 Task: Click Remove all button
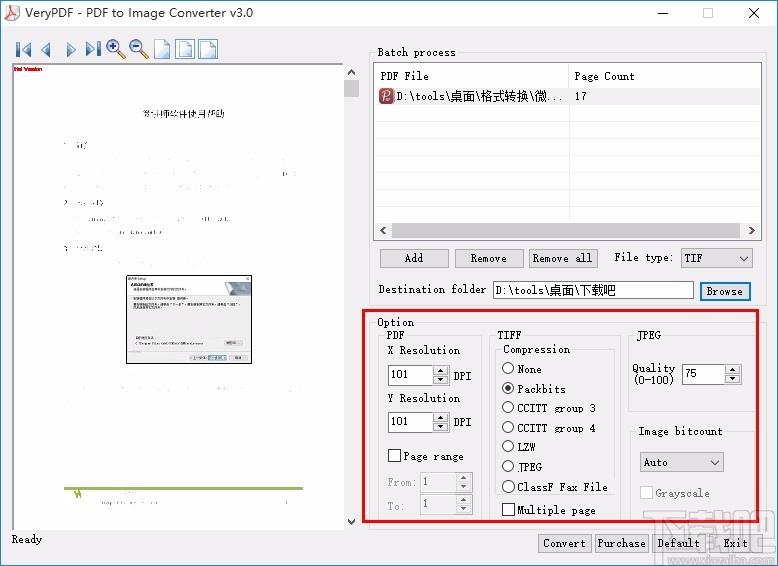pos(563,258)
